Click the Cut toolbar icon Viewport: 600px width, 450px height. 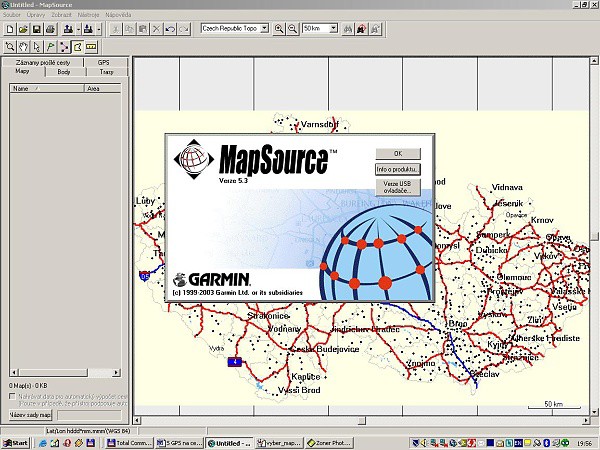116,29
